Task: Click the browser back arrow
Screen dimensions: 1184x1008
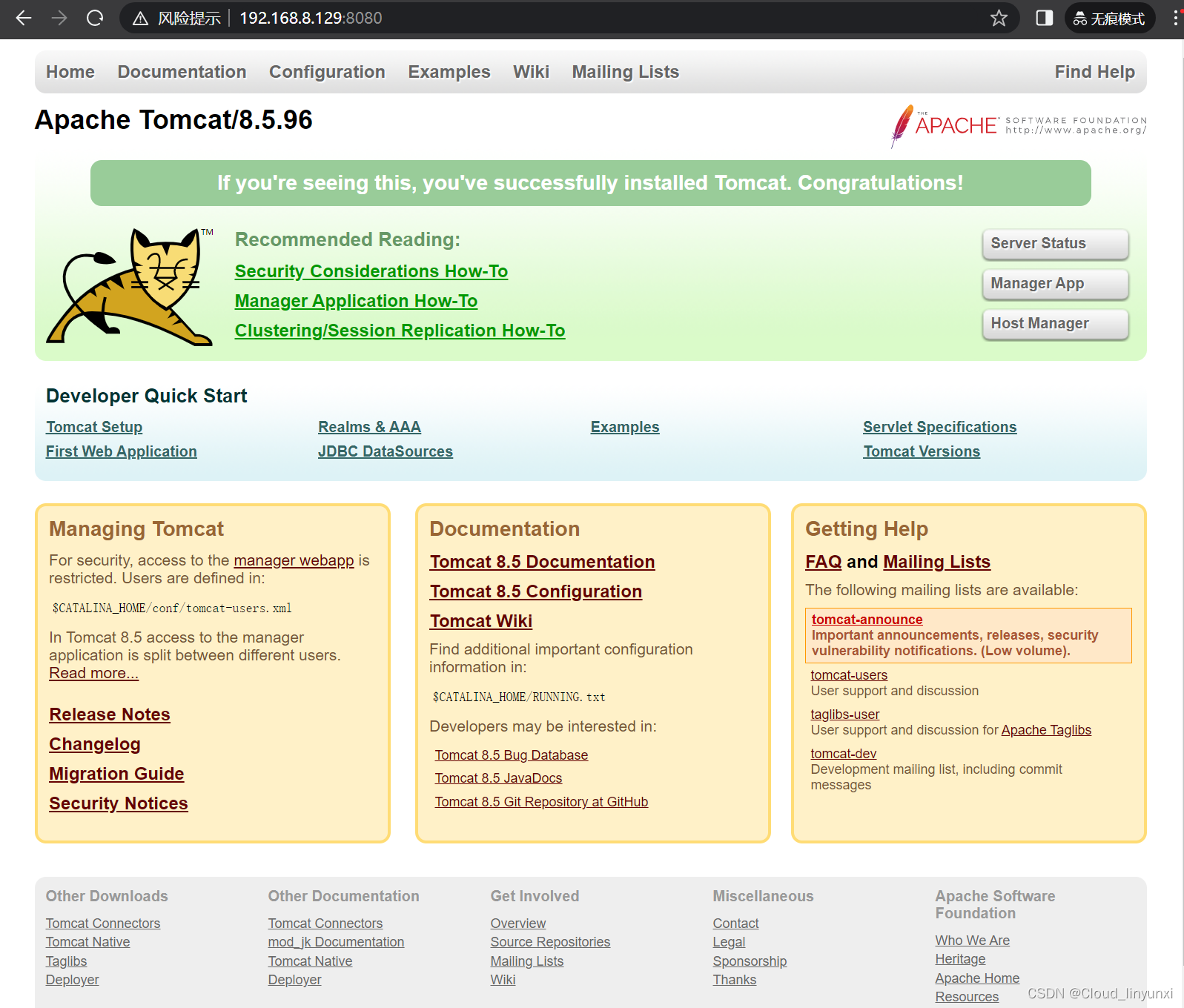Action: 24,18
